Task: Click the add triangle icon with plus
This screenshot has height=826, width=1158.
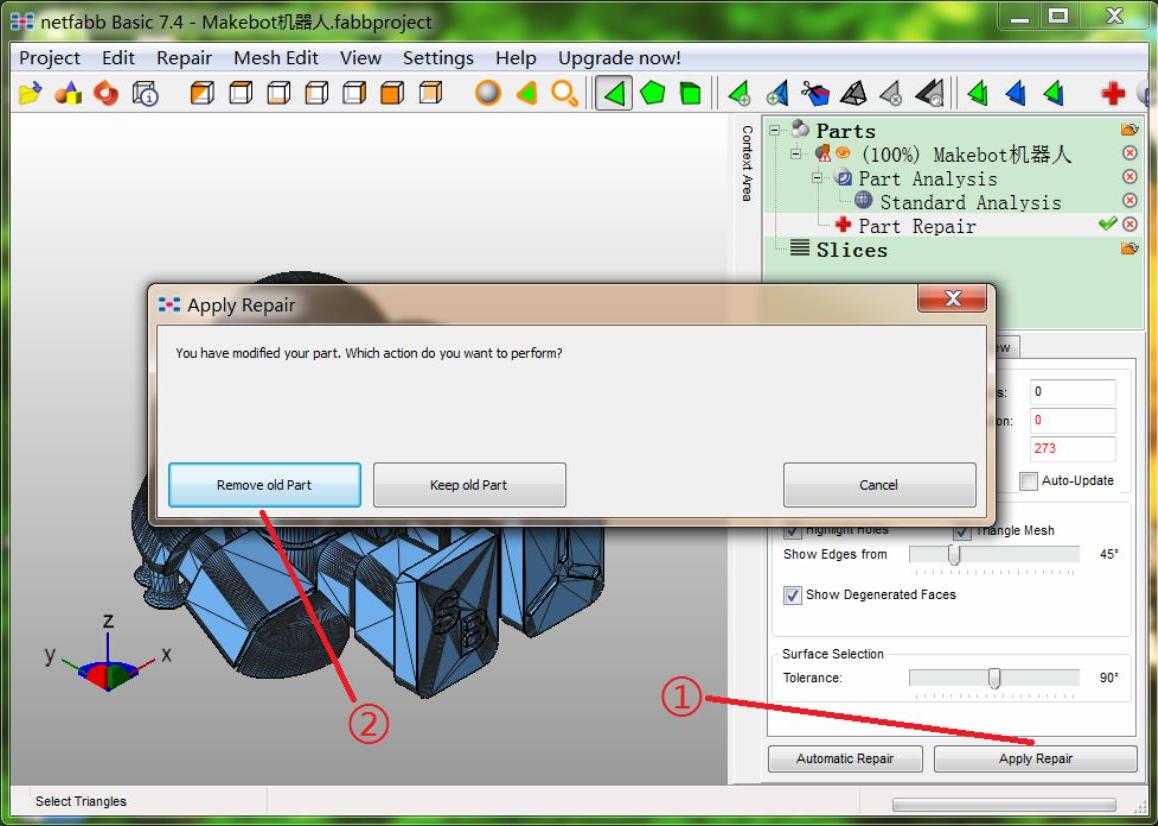Action: (739, 94)
